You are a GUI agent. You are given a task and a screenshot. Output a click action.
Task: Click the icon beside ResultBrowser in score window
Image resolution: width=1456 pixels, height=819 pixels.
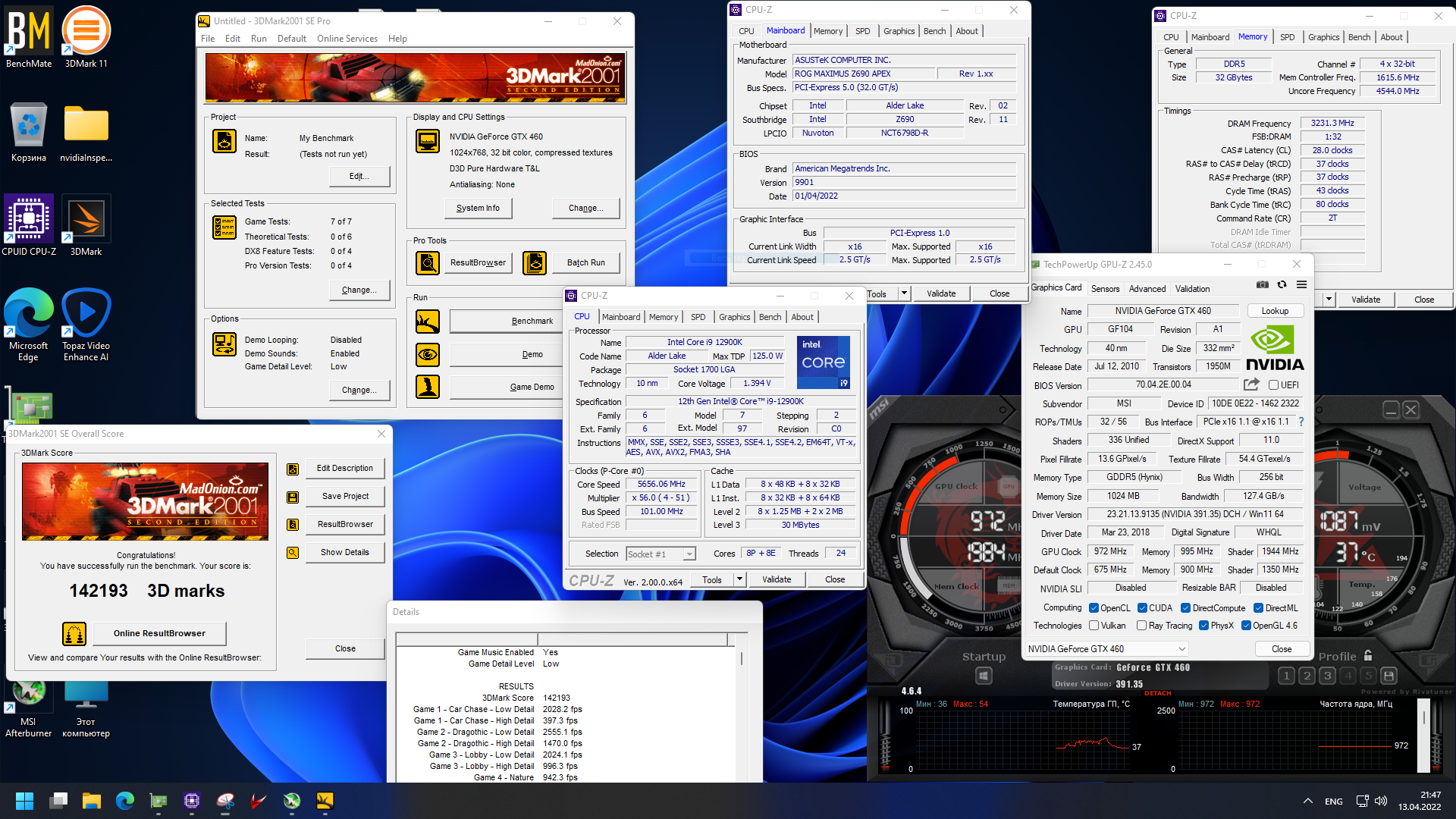[x=293, y=525]
